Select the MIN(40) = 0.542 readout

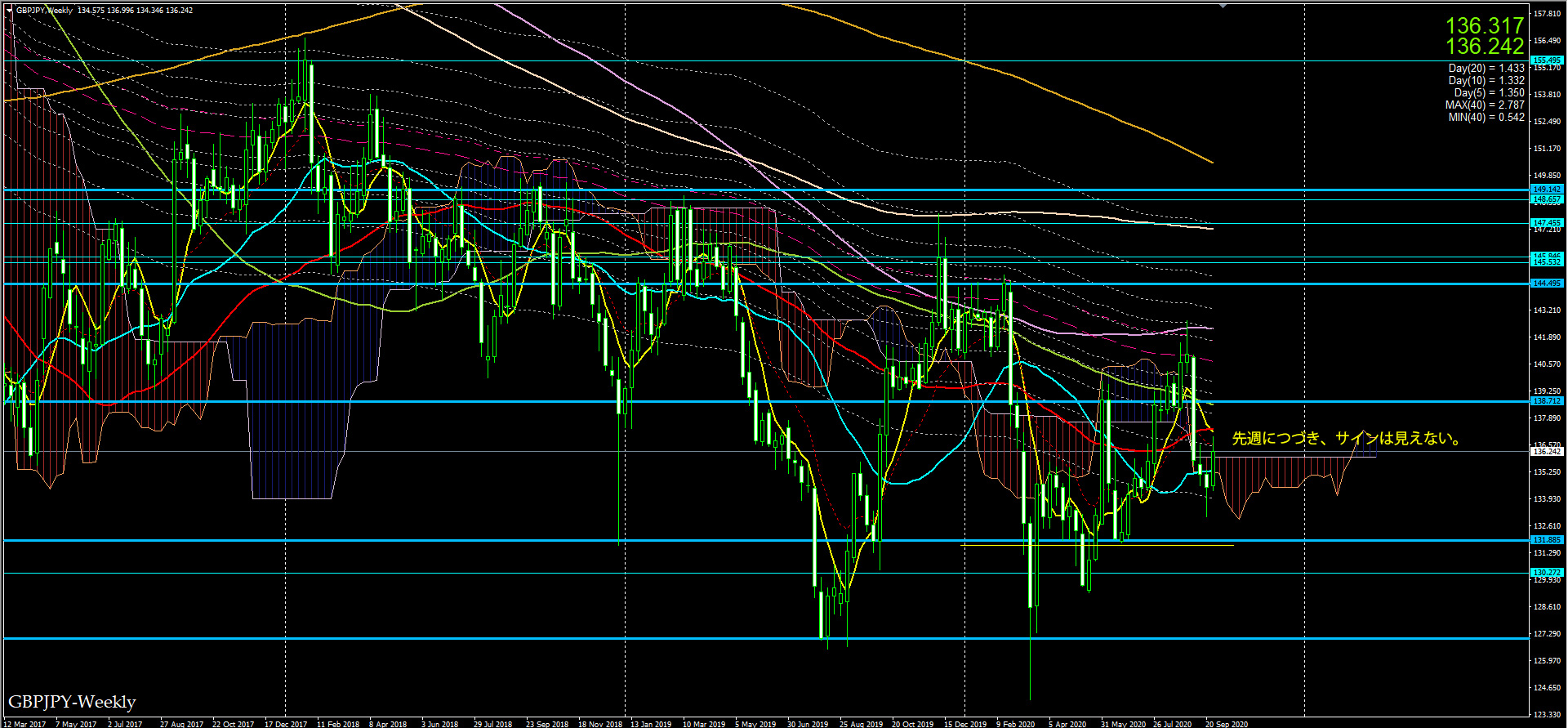point(1486,118)
